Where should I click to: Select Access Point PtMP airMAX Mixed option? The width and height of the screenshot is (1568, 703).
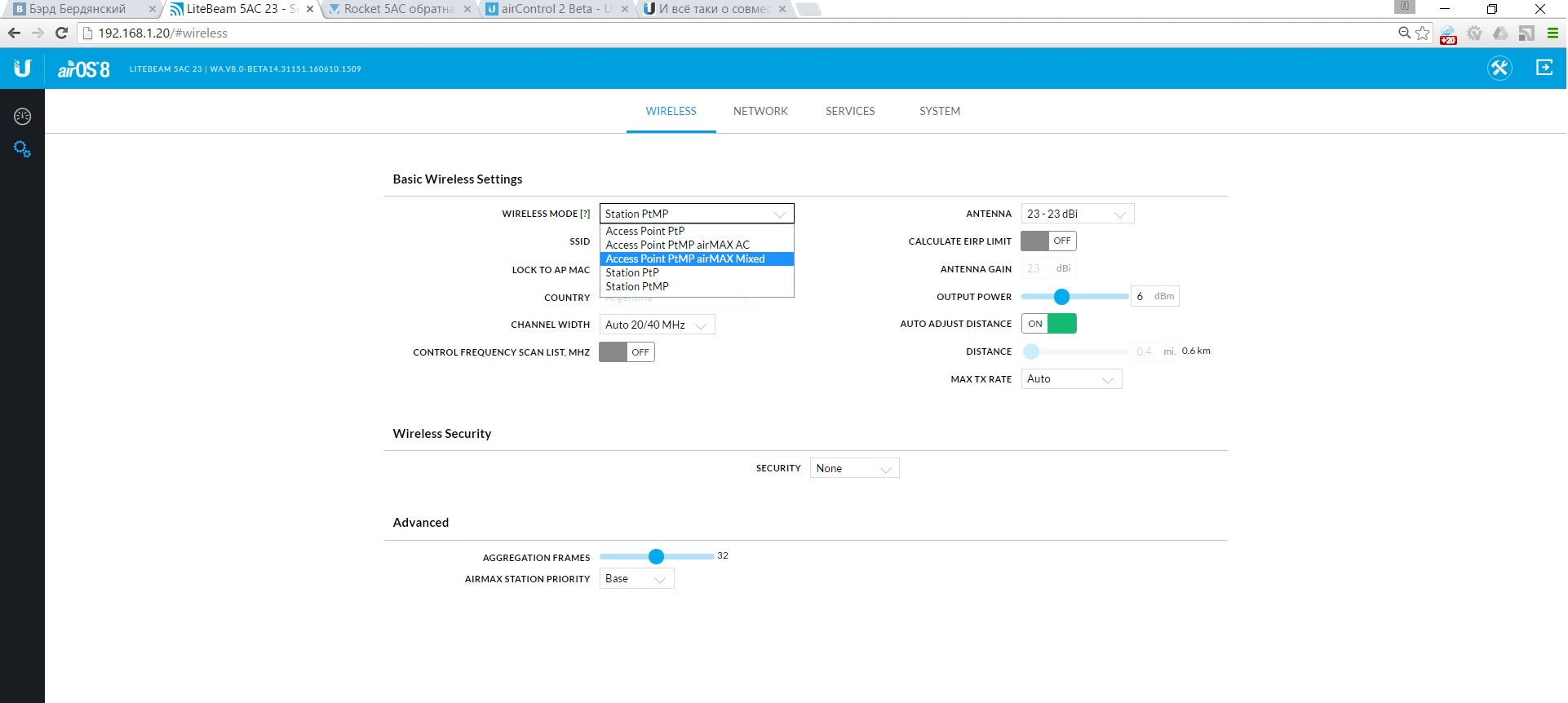point(697,259)
